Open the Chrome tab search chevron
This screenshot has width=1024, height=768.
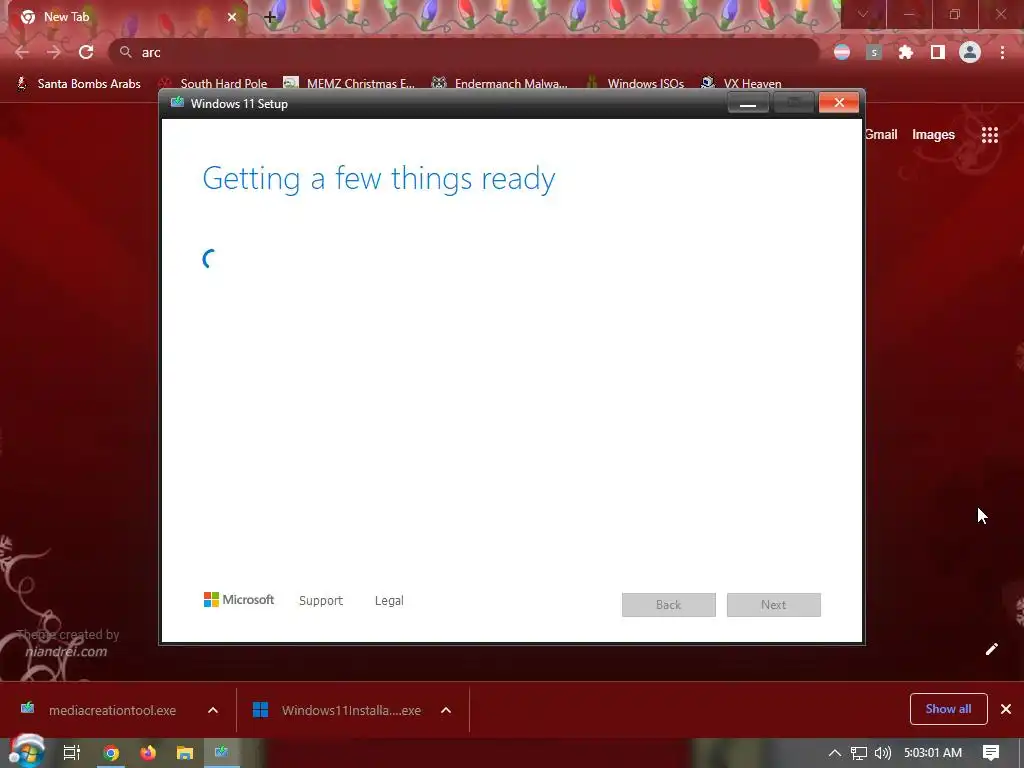[863, 14]
